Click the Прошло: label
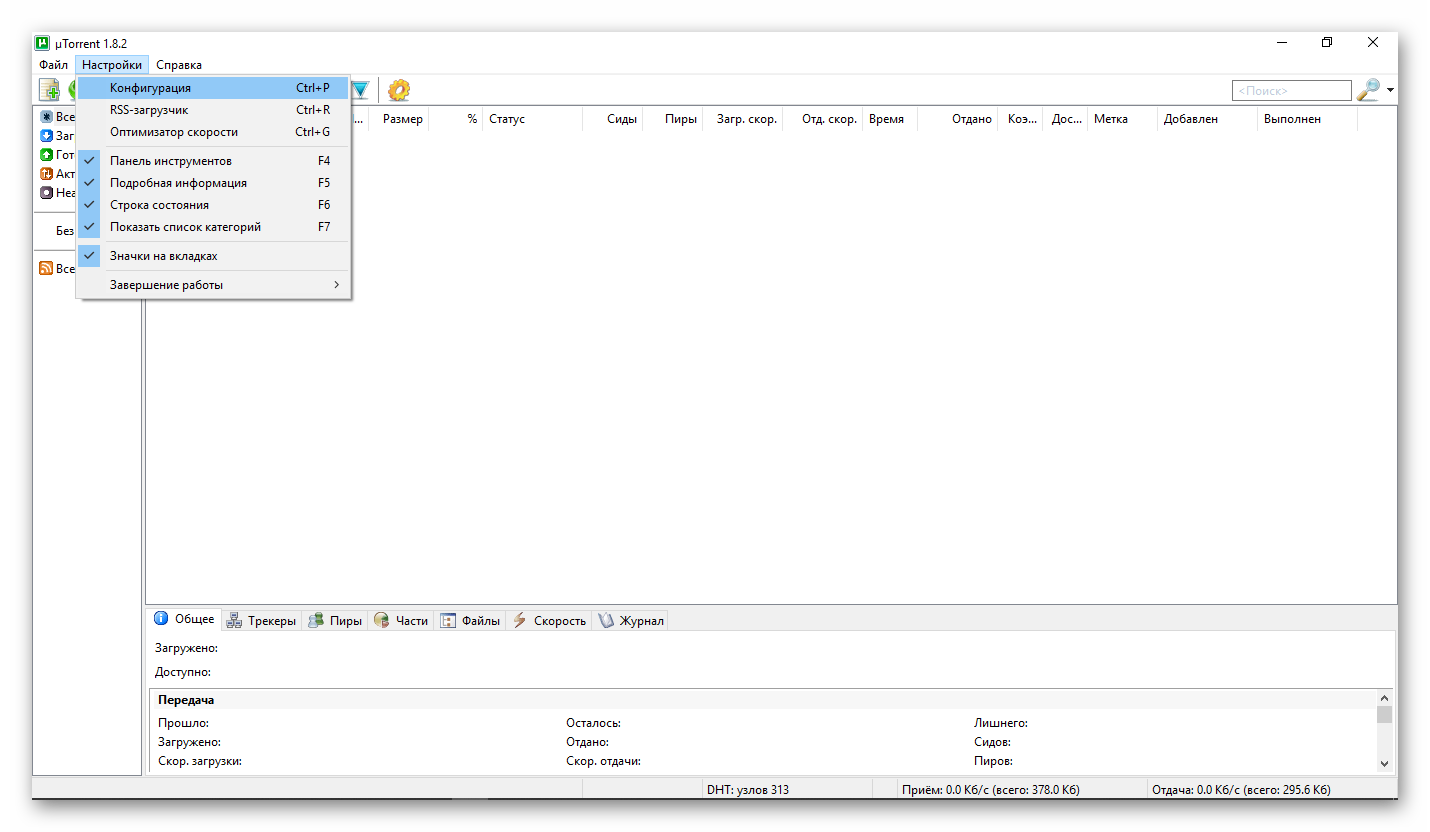The width and height of the screenshot is (1430, 832). tap(183, 723)
